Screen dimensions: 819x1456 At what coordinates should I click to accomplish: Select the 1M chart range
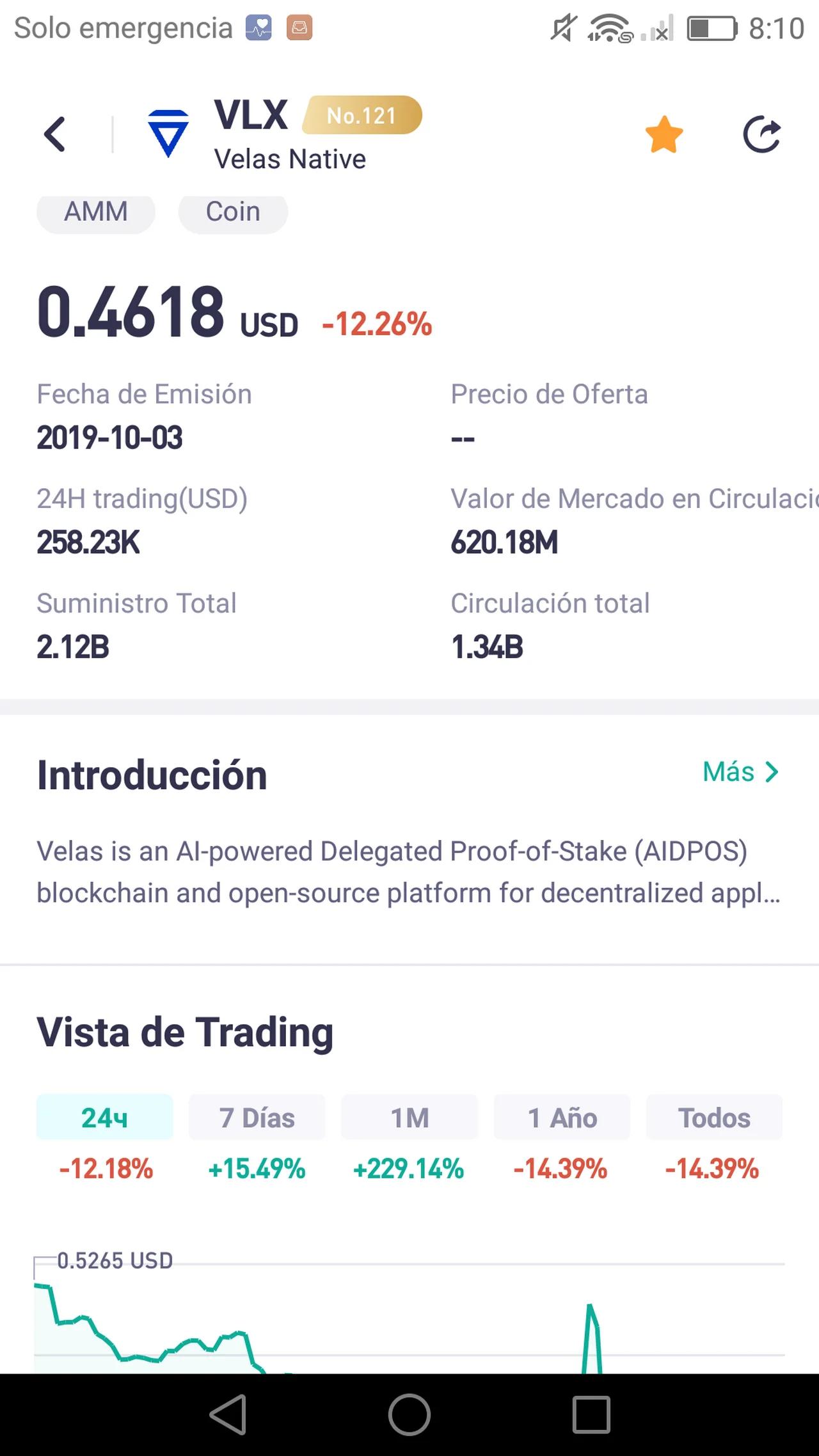click(409, 1118)
